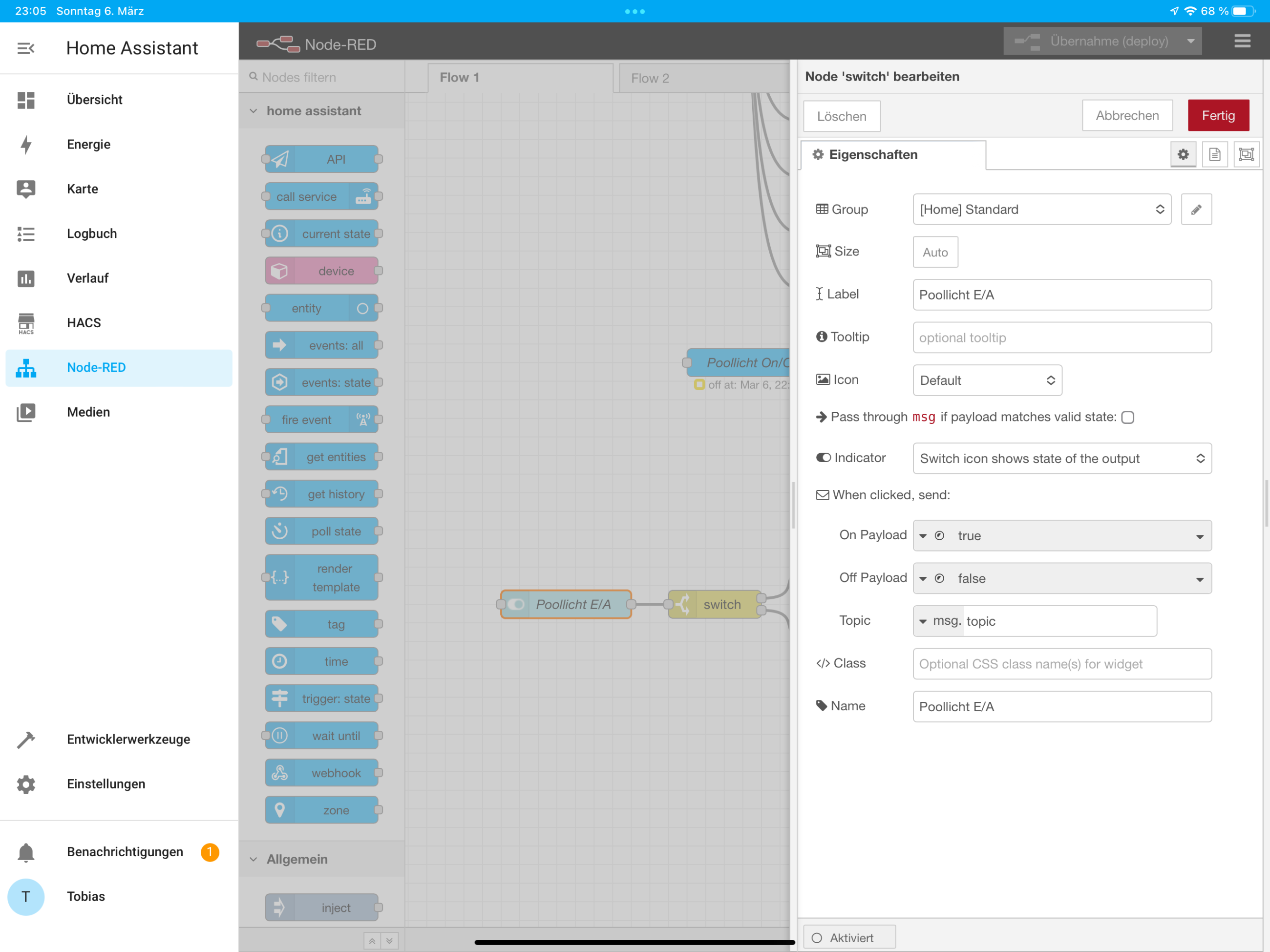The height and width of the screenshot is (952, 1270).
Task: Select the device palette node
Action: point(321,271)
